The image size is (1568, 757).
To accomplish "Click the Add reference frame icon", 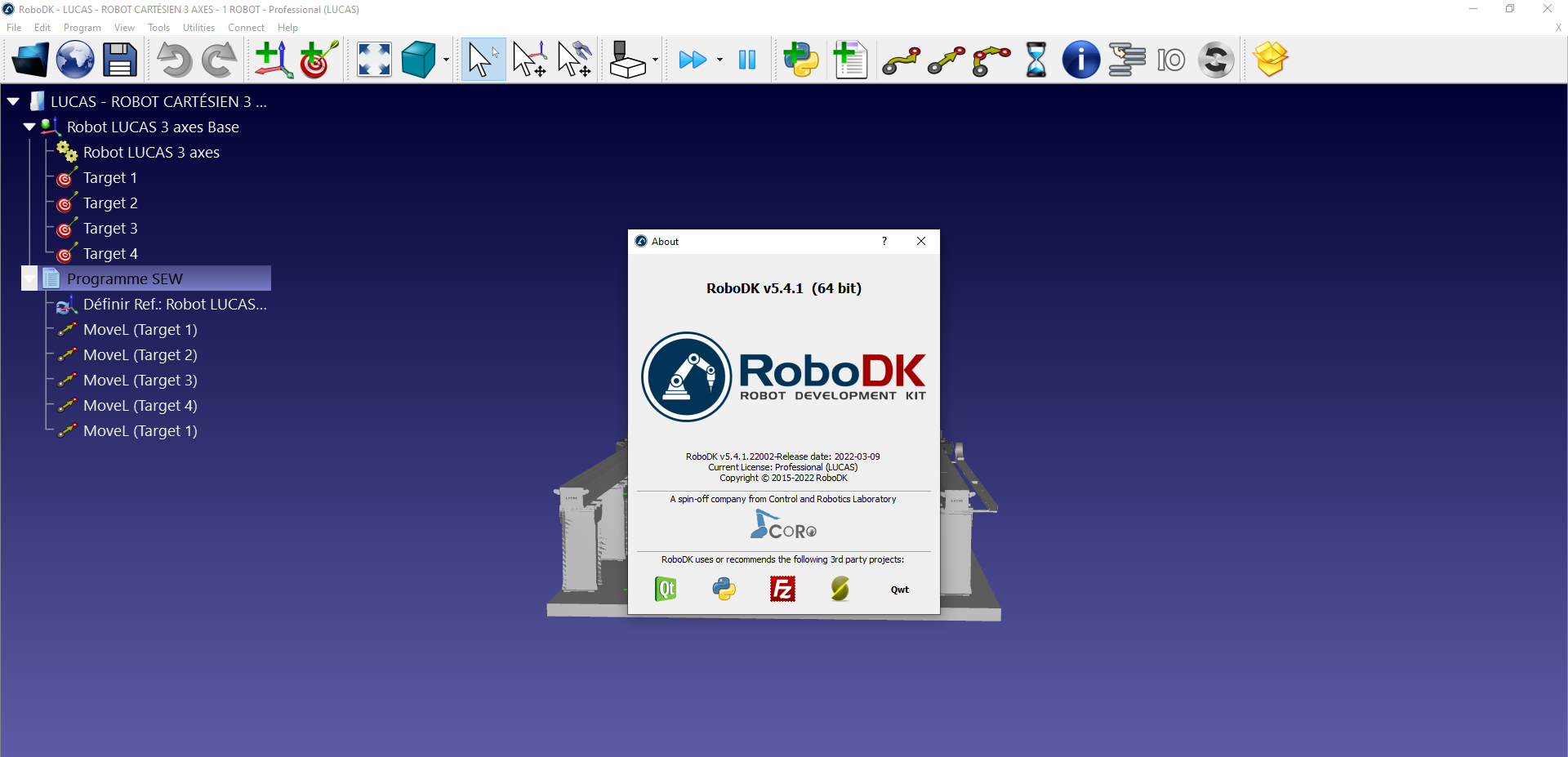I will click(273, 60).
